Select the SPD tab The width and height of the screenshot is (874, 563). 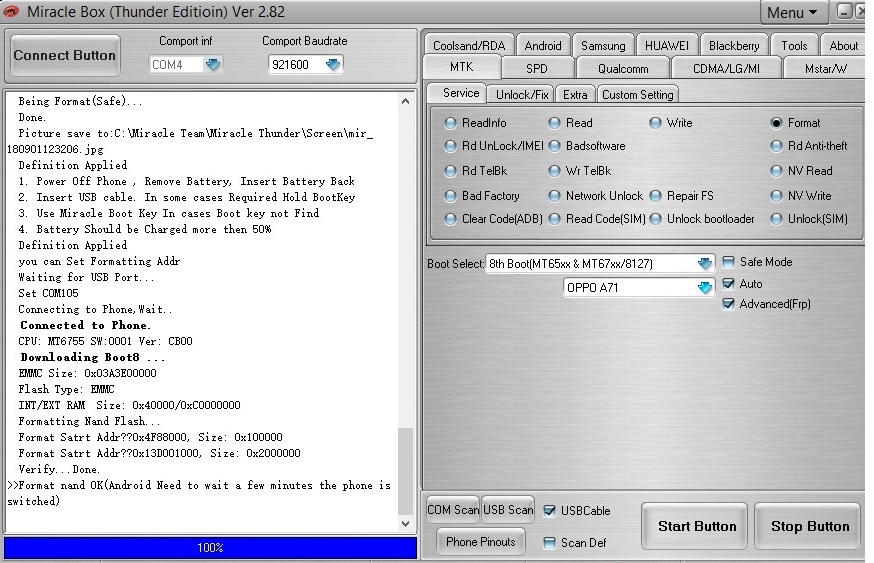[x=537, y=69]
